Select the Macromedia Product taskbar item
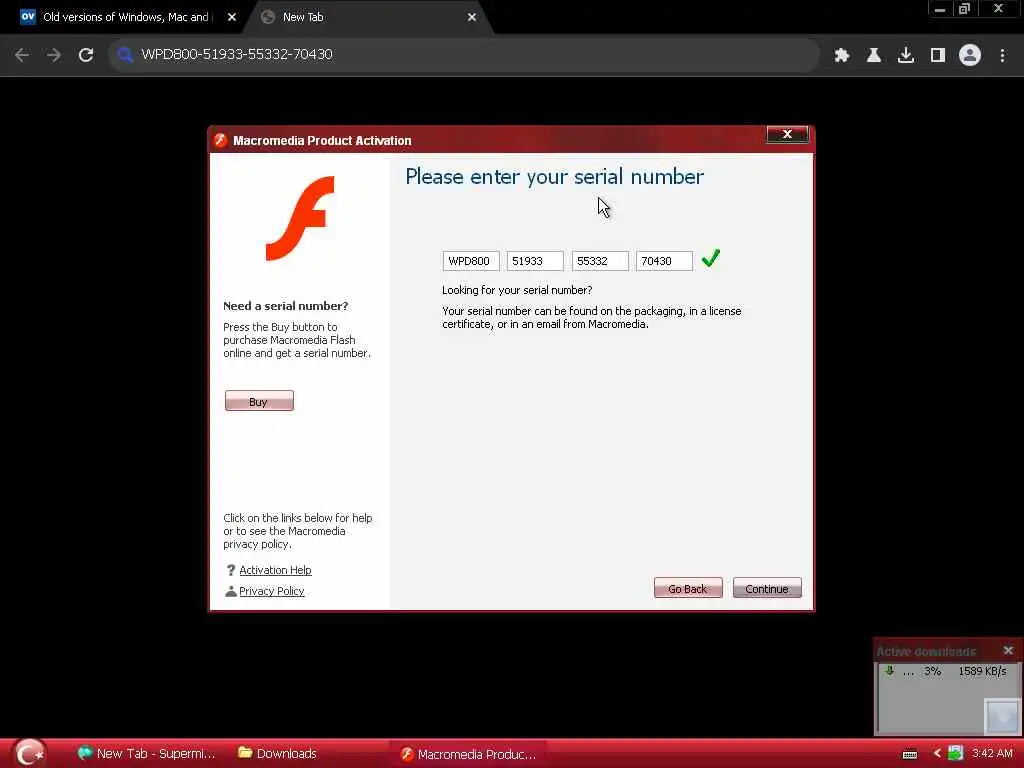The height and width of the screenshot is (768, 1024). [468, 754]
